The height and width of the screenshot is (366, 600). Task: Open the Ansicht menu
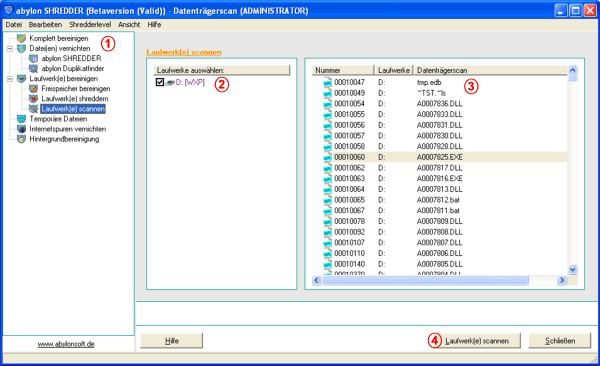(129, 25)
